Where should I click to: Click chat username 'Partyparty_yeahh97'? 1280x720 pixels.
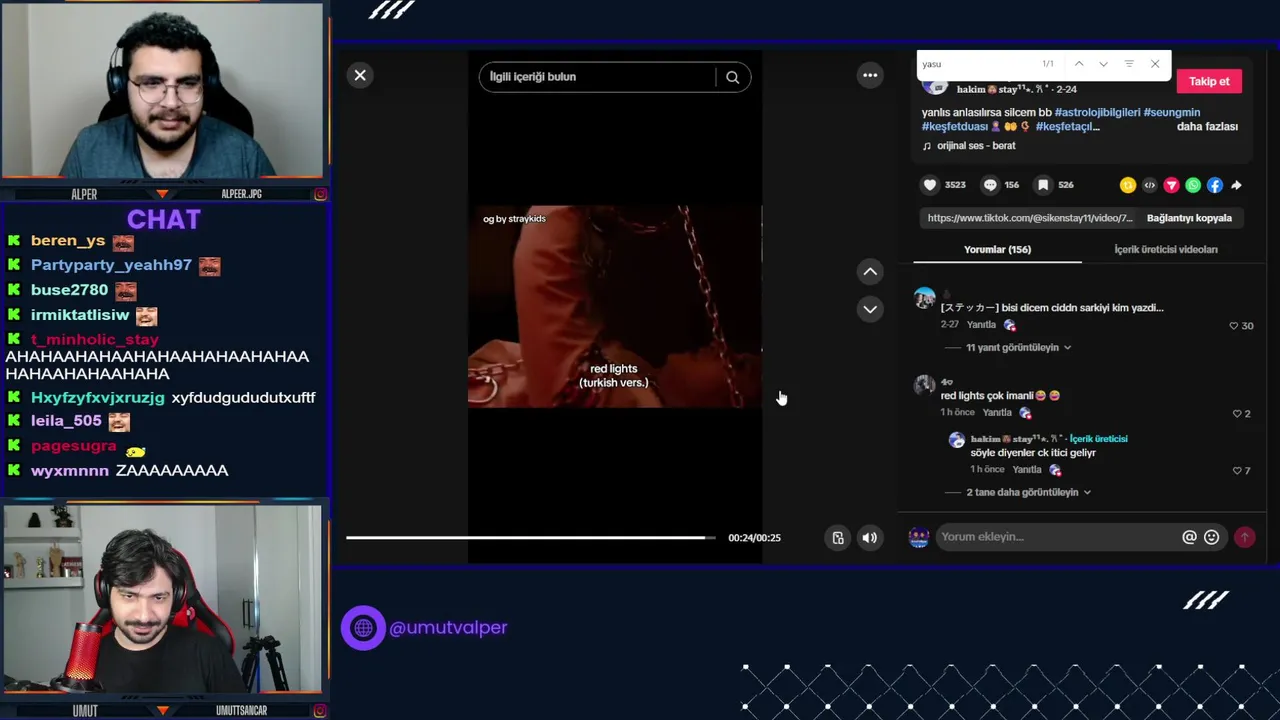pos(111,266)
